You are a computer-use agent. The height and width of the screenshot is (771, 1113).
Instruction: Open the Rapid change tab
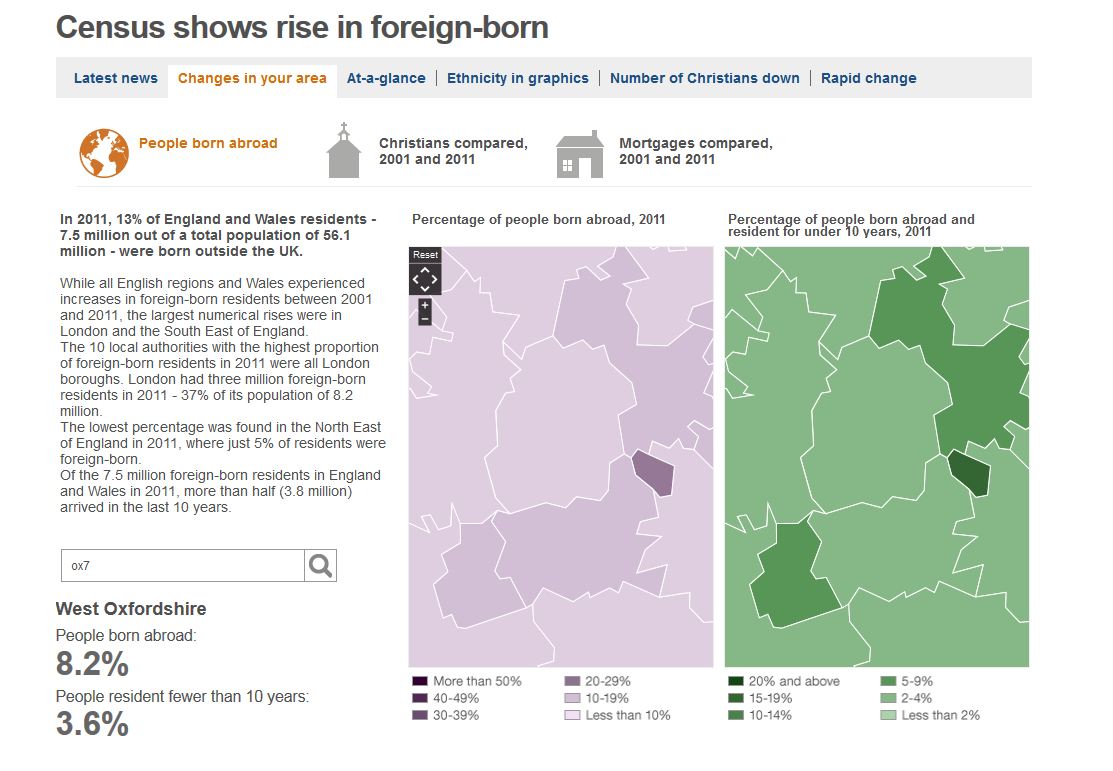tap(869, 78)
